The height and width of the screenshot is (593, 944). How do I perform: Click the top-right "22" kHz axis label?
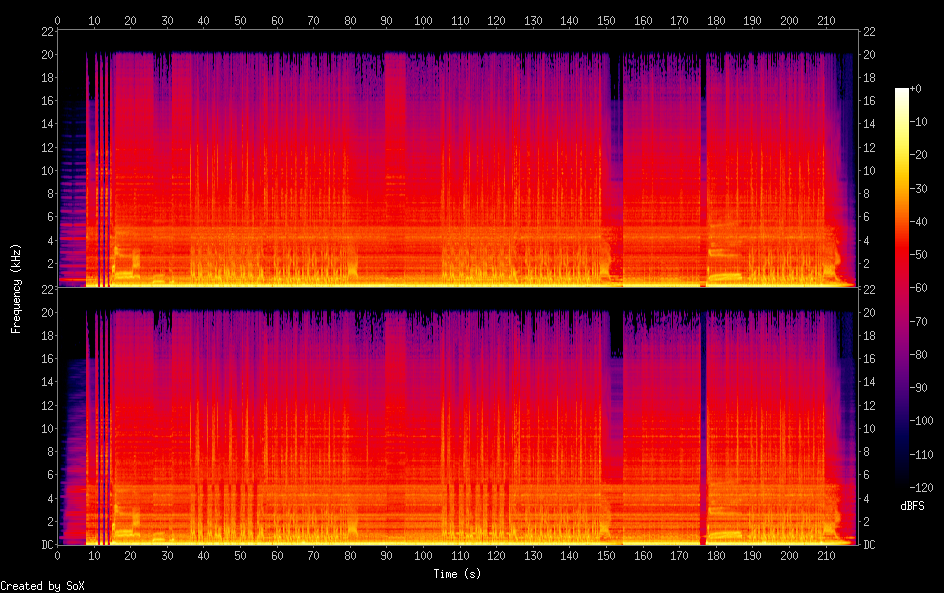coord(869,31)
